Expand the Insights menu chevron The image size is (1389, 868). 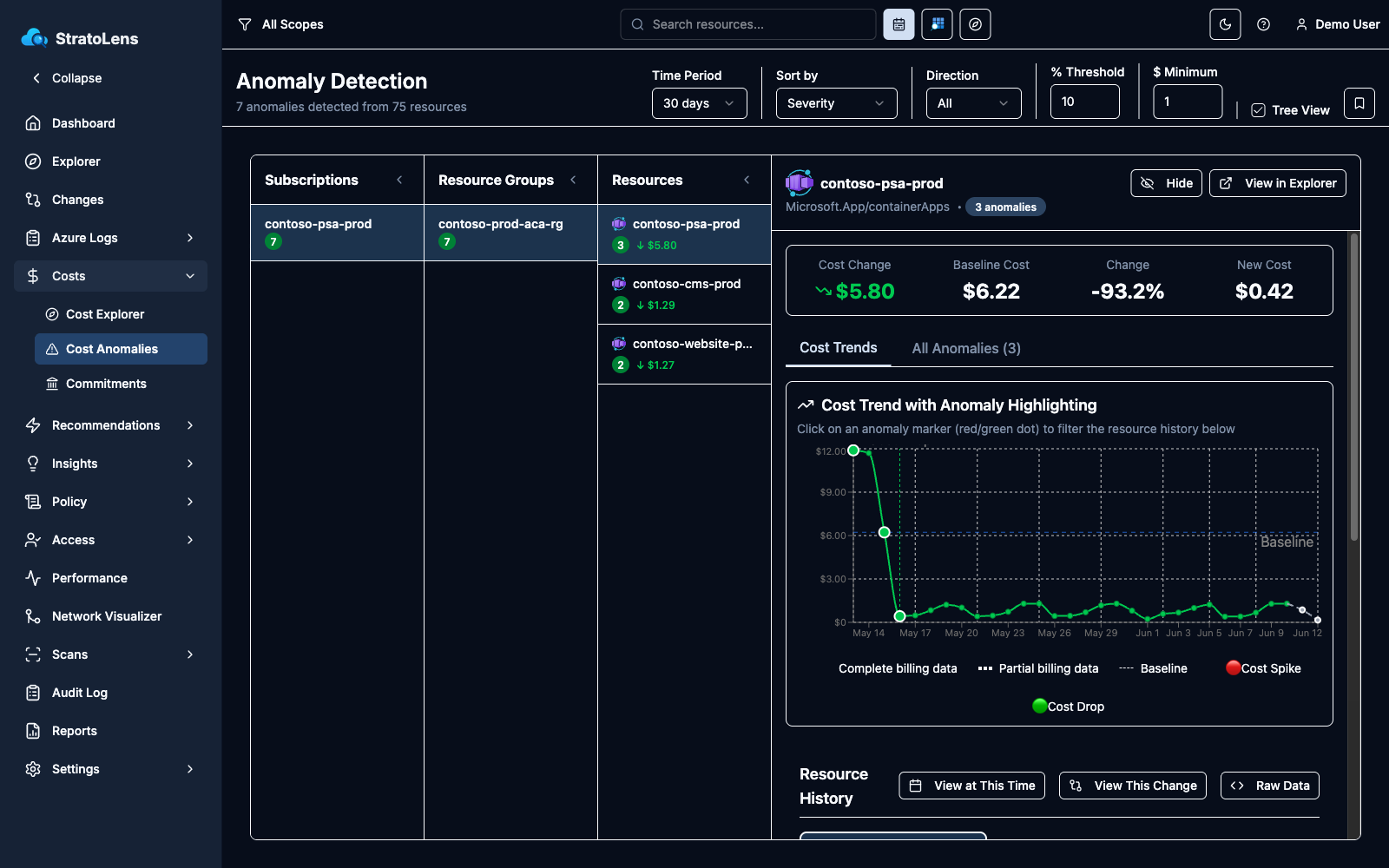tap(190, 464)
